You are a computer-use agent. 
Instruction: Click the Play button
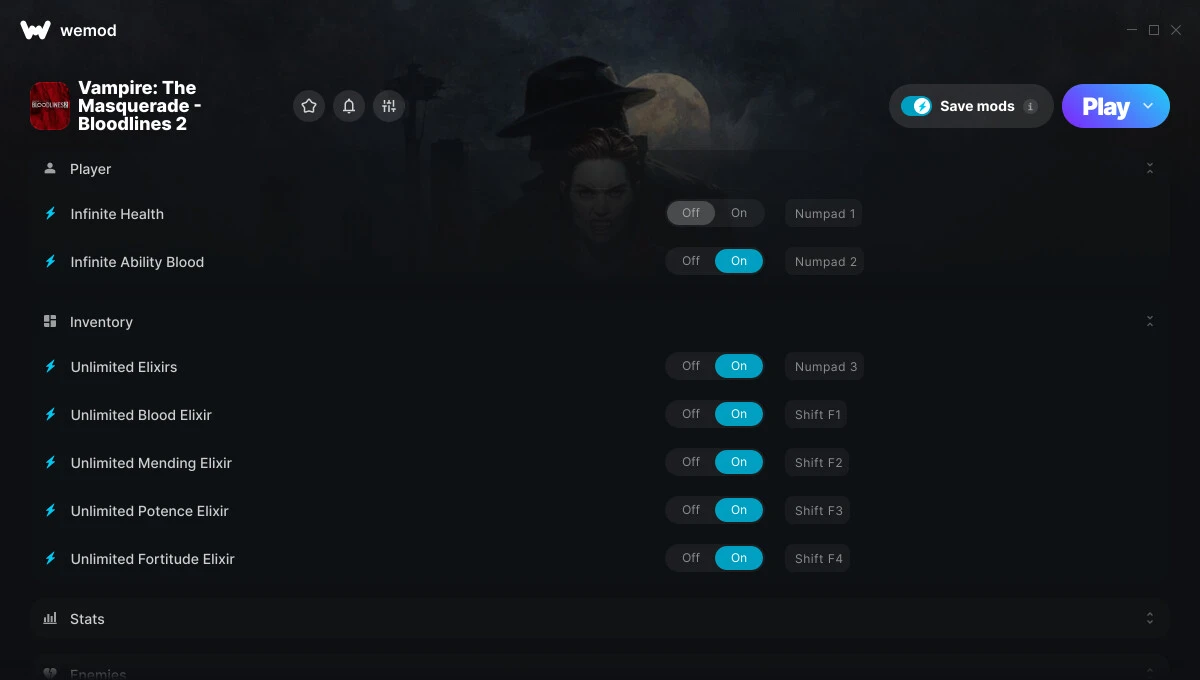(x=1105, y=106)
